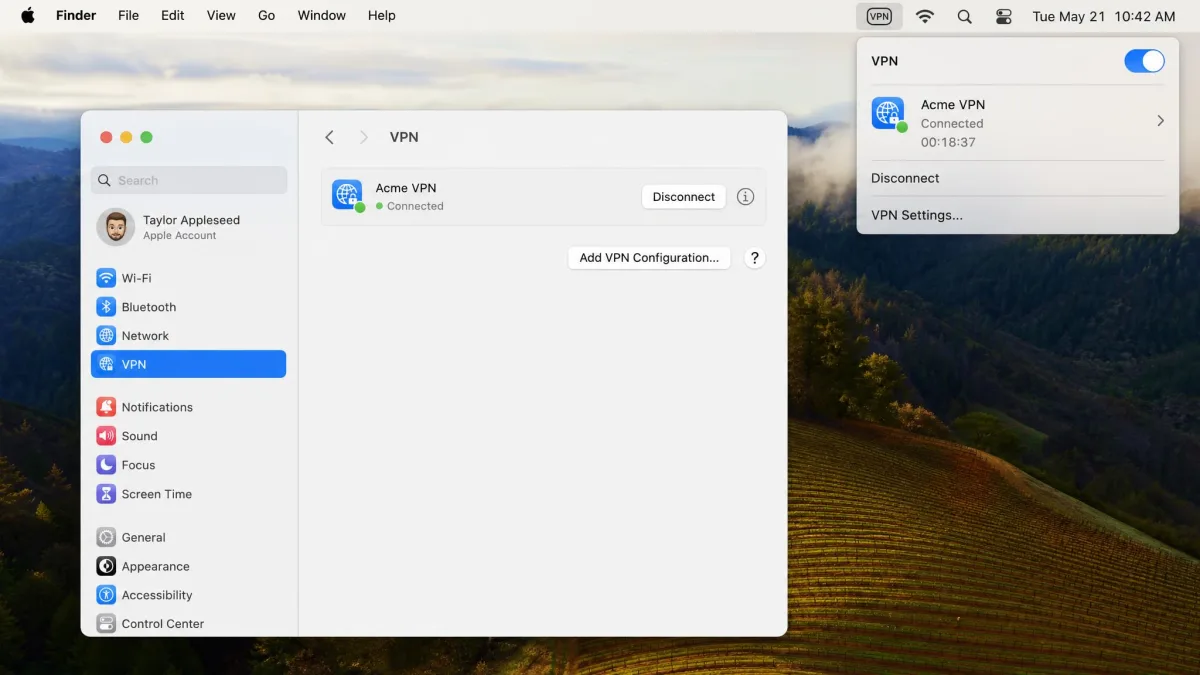1200x675 pixels.
Task: Open Spotlight search magnifier icon
Action: (964, 16)
